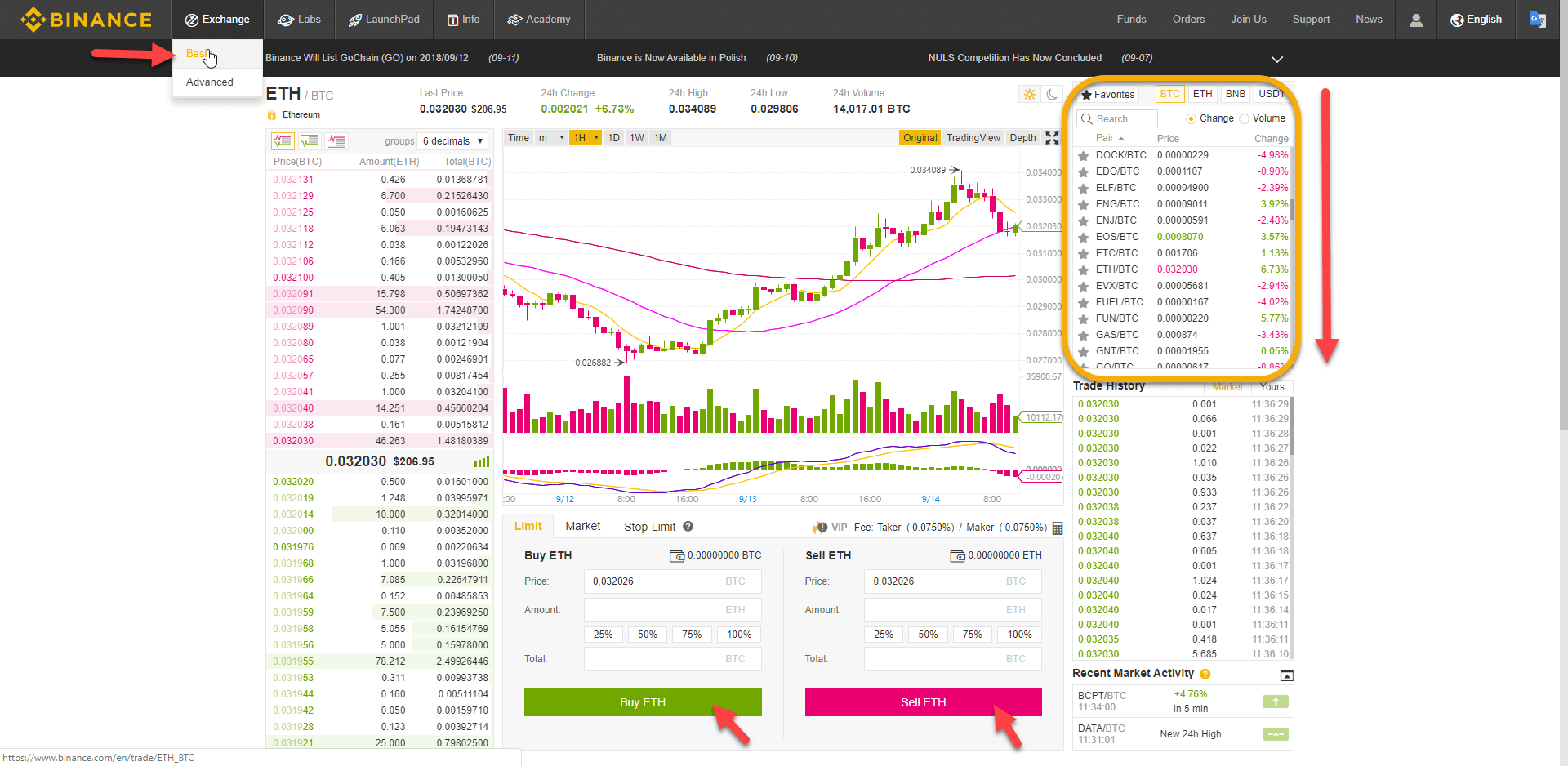The height and width of the screenshot is (766, 1568).
Task: Show Favorites market list
Action: point(1107,95)
